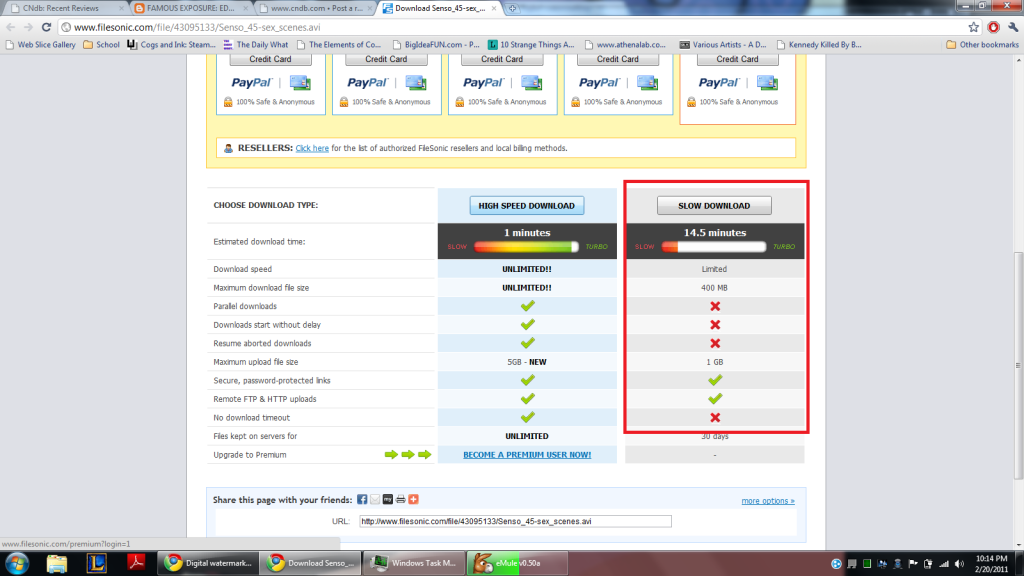This screenshot has height=576, width=1024.
Task: Open The Daily What bookmark
Action: [255, 45]
